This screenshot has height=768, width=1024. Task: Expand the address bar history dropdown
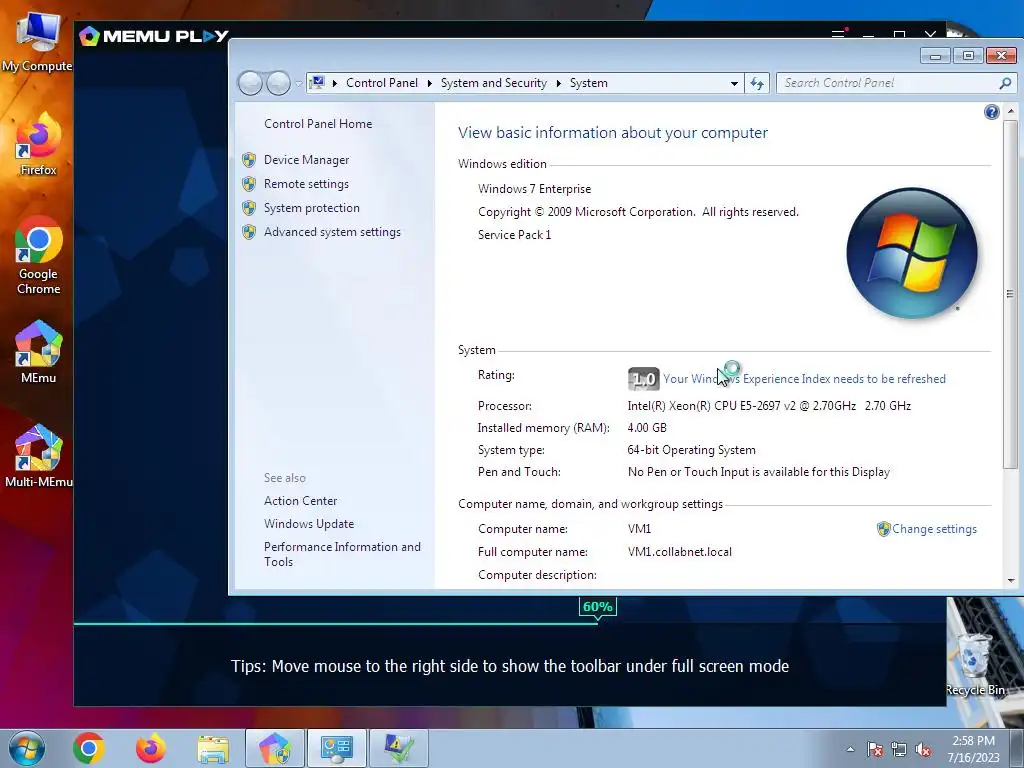click(734, 84)
